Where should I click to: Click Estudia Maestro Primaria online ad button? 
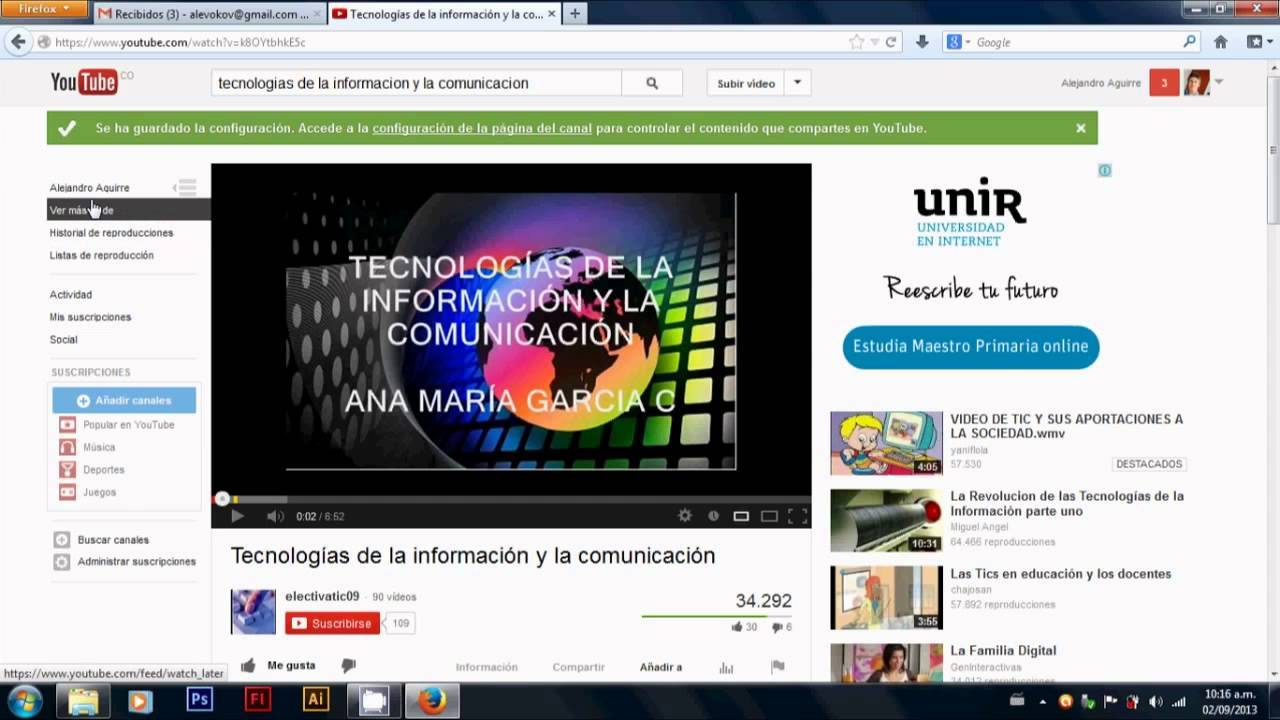971,347
